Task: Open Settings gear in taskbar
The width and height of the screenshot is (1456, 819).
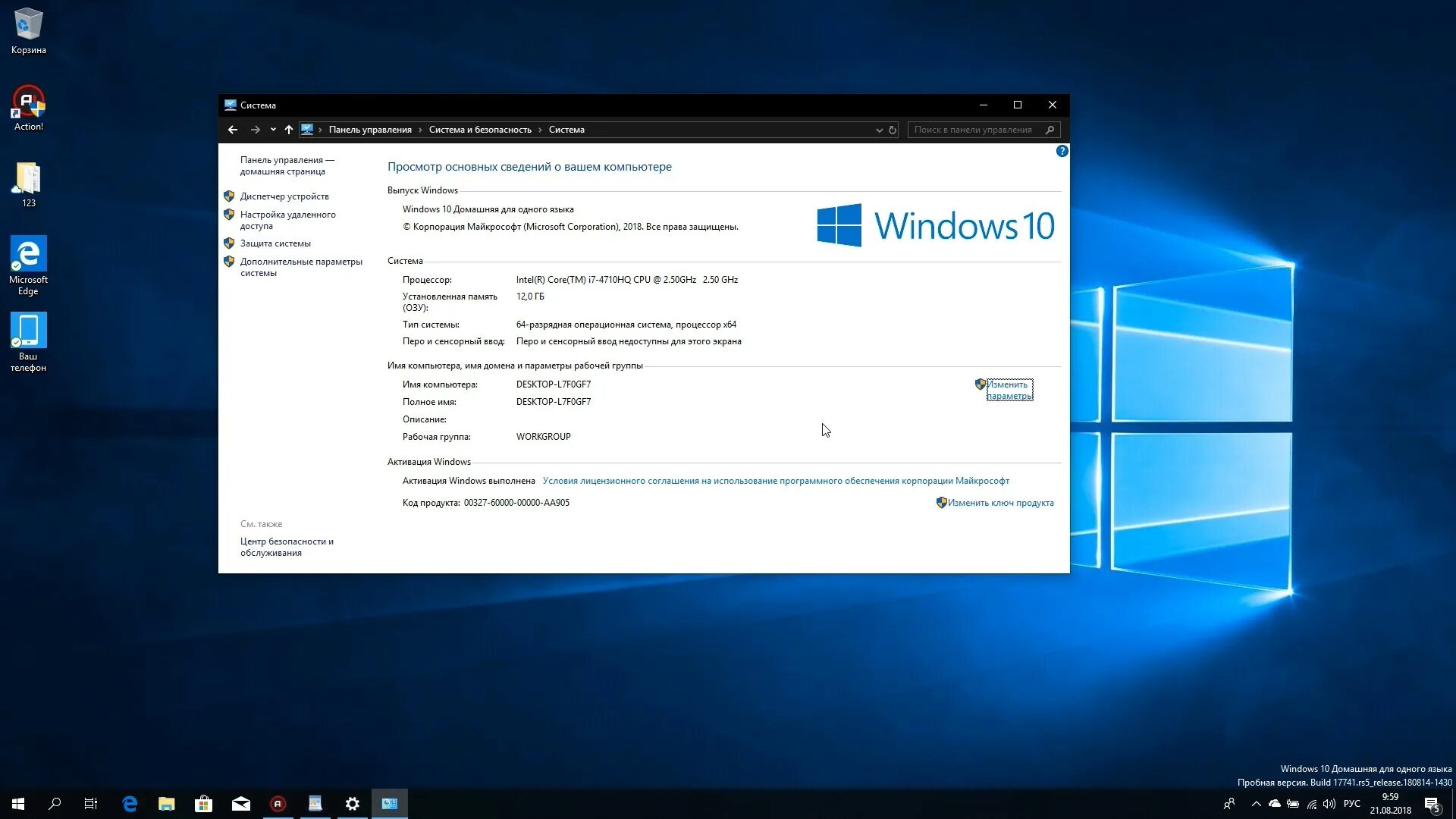Action: [x=352, y=804]
